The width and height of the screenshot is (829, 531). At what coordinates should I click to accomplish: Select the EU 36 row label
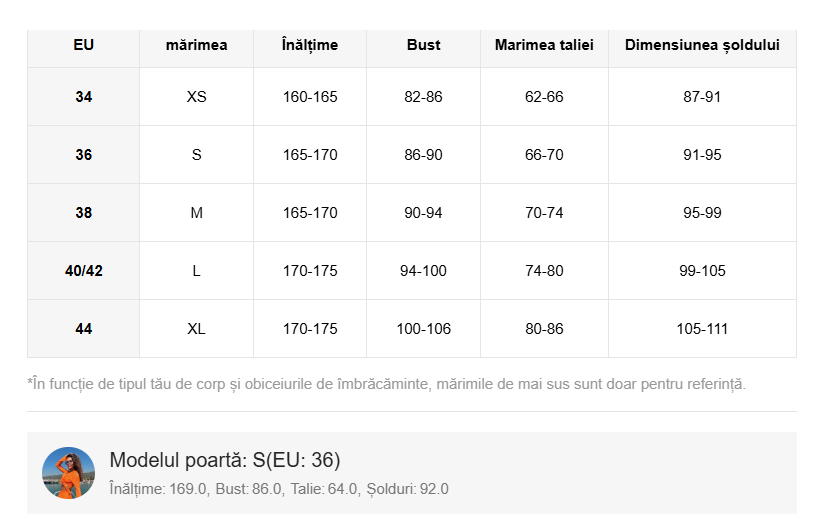coord(84,155)
